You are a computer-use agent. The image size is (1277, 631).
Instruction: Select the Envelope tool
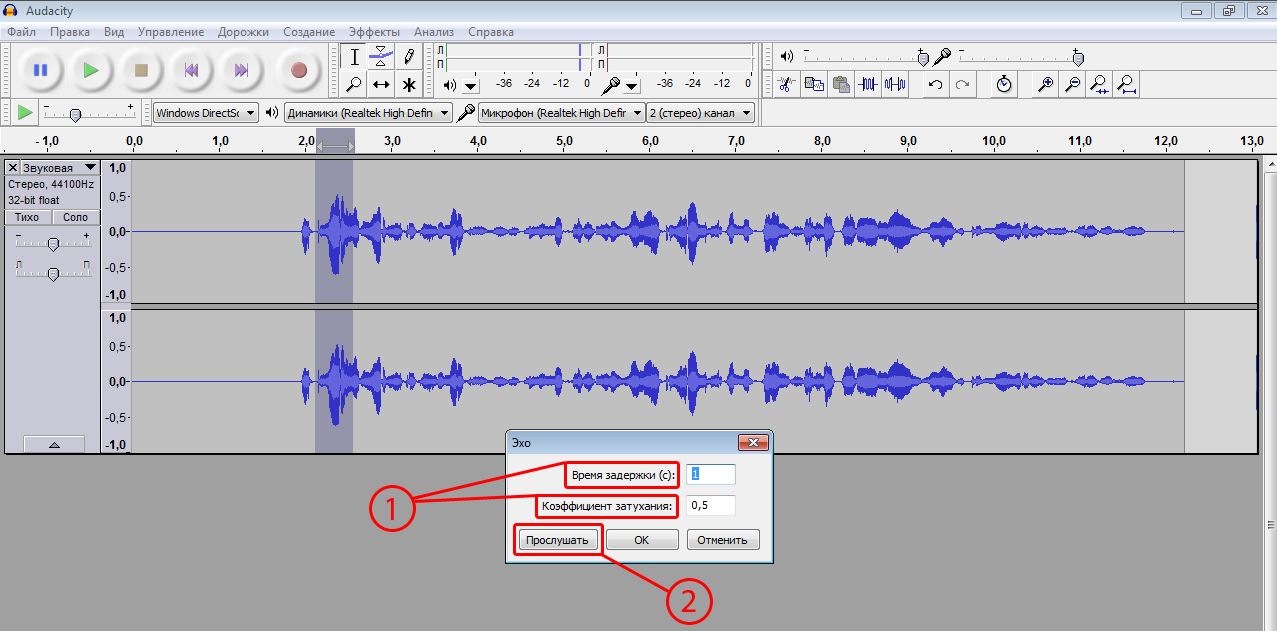coord(381,56)
